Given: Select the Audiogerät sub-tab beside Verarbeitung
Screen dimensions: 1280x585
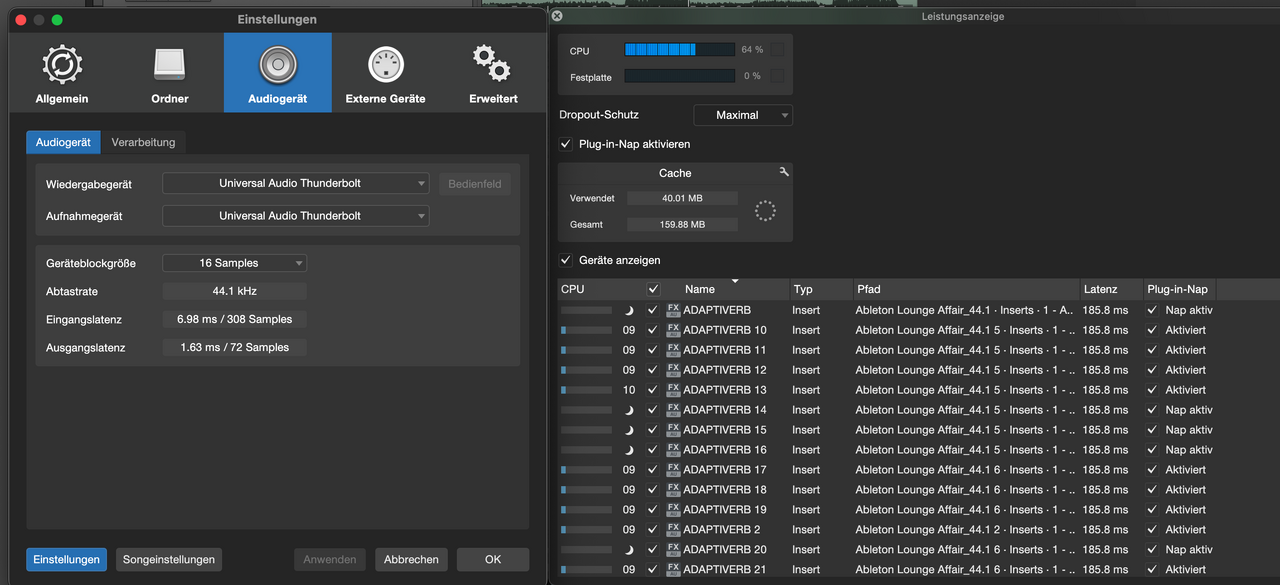Looking at the screenshot, I should pos(63,142).
